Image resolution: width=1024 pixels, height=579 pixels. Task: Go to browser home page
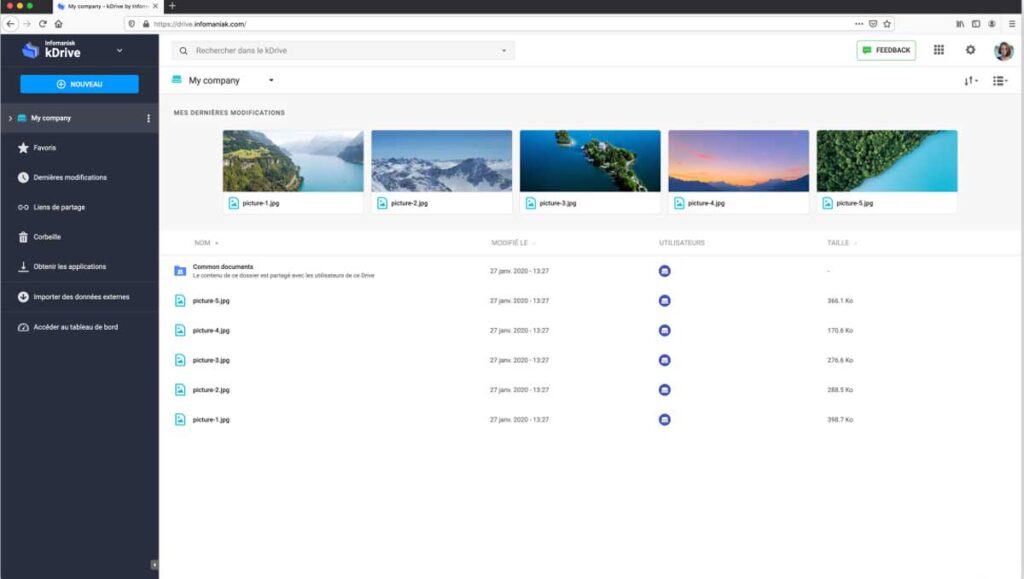point(59,23)
